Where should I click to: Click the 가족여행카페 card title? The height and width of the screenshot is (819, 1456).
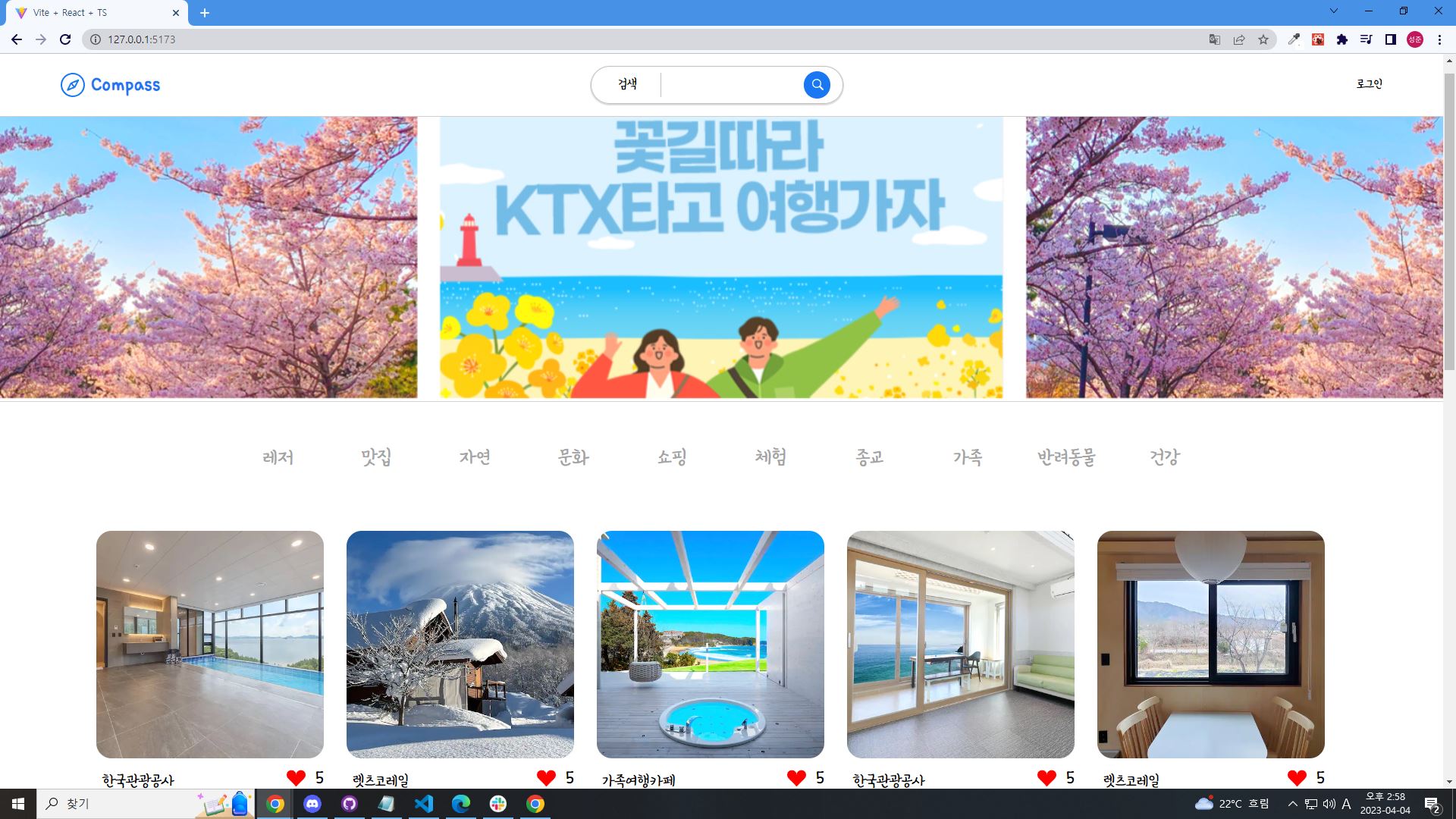(639, 780)
